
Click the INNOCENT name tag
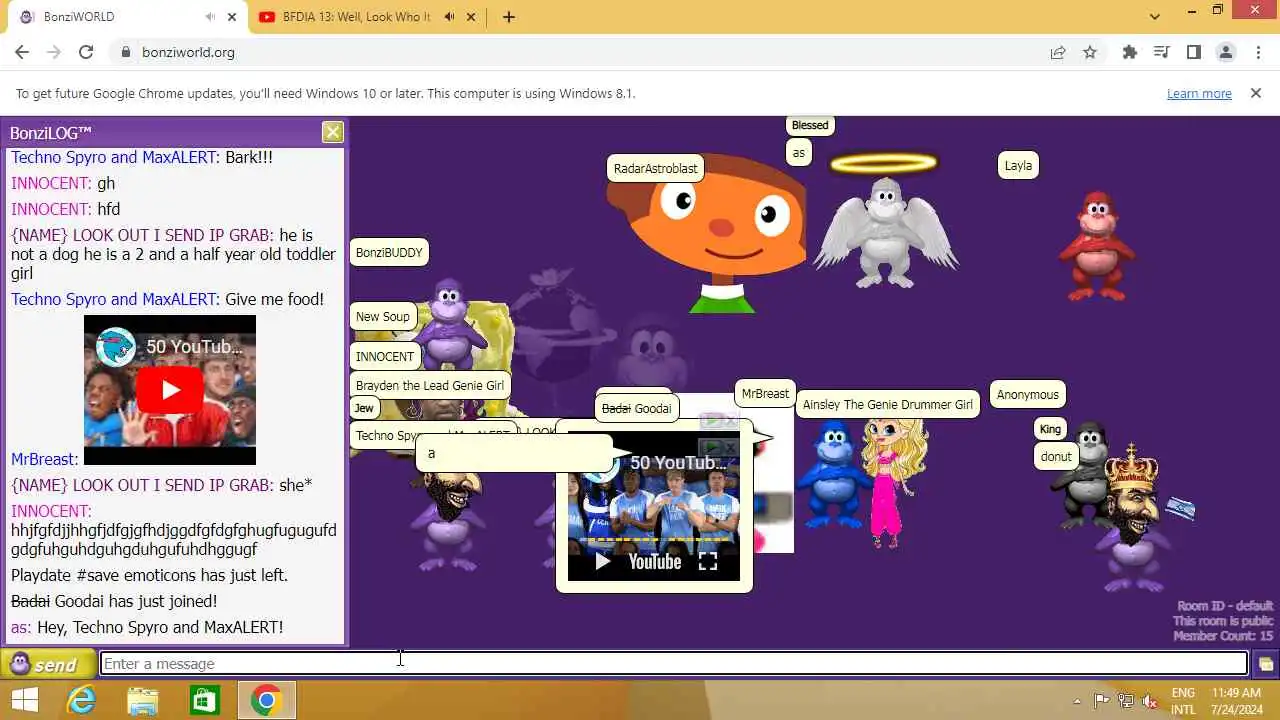coord(385,356)
